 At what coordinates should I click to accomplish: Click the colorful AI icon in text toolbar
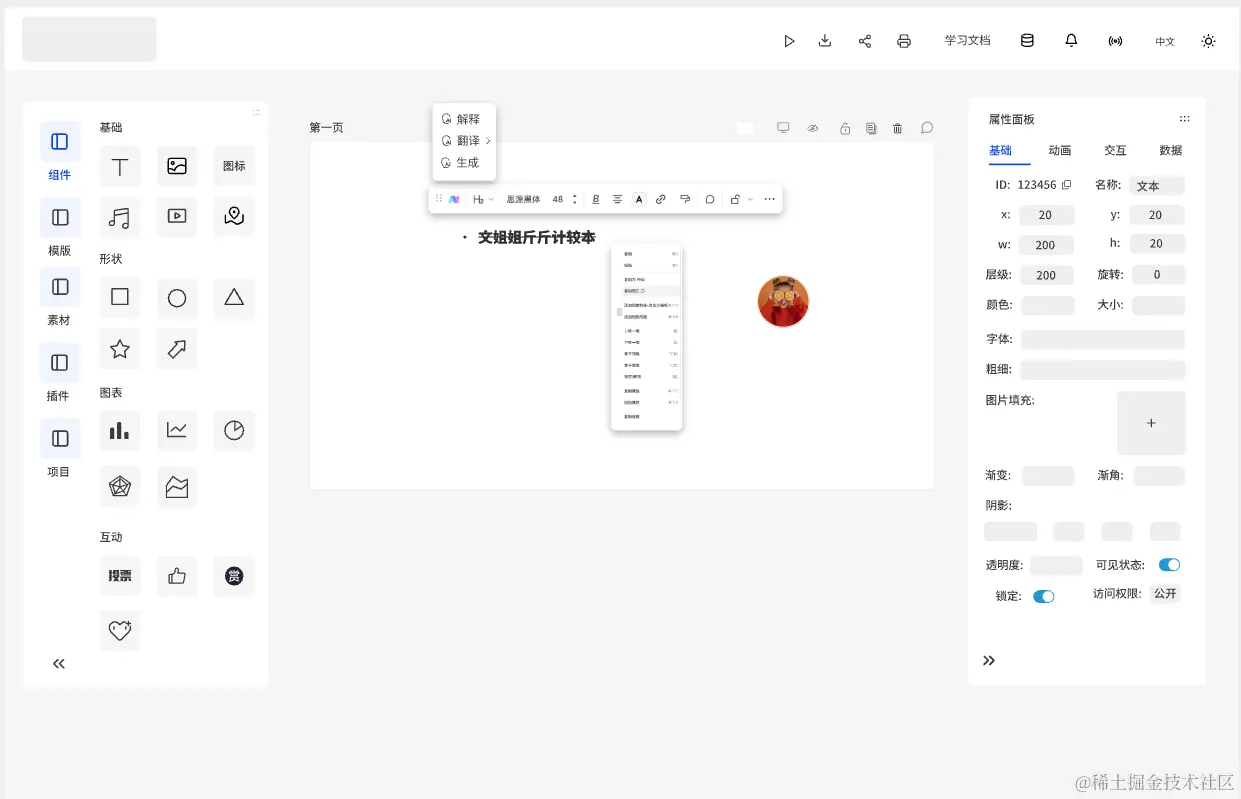click(454, 199)
